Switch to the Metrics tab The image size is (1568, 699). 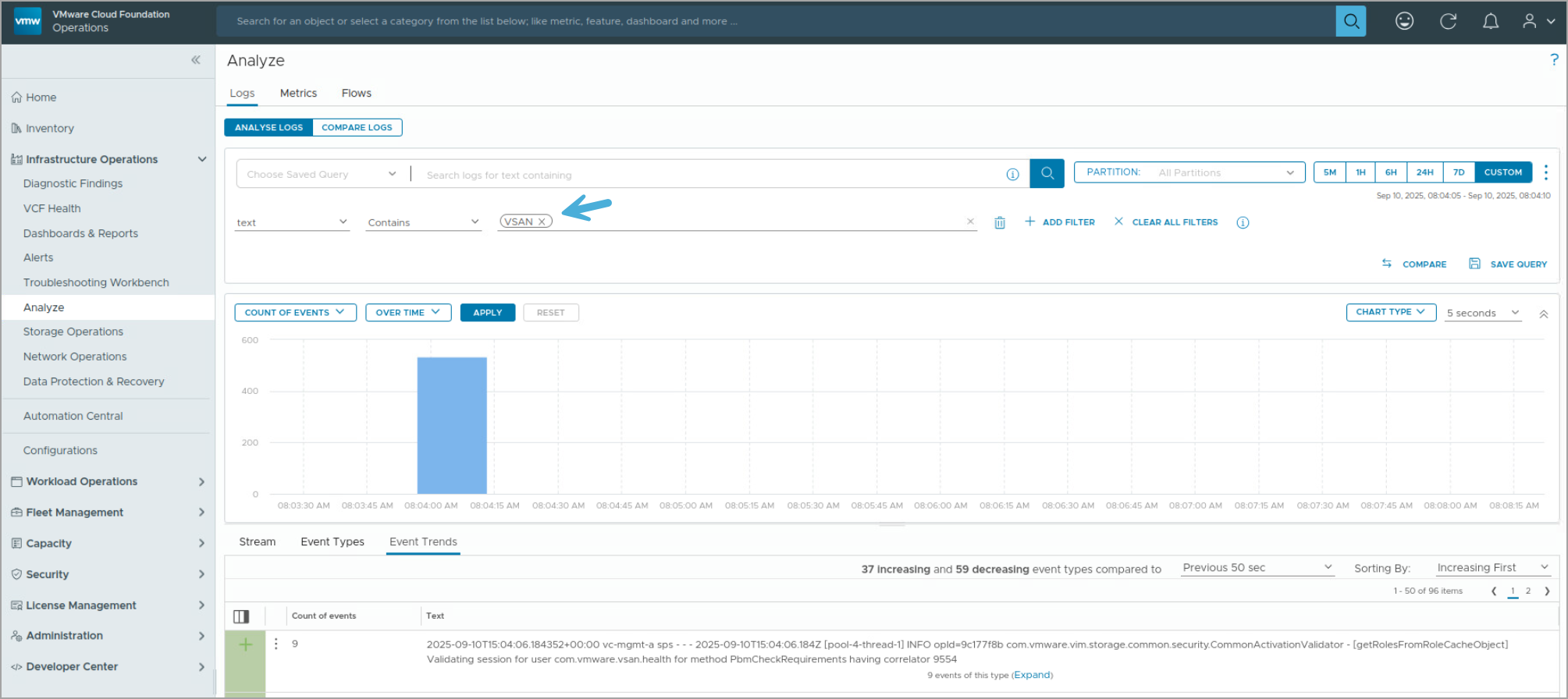coord(298,93)
